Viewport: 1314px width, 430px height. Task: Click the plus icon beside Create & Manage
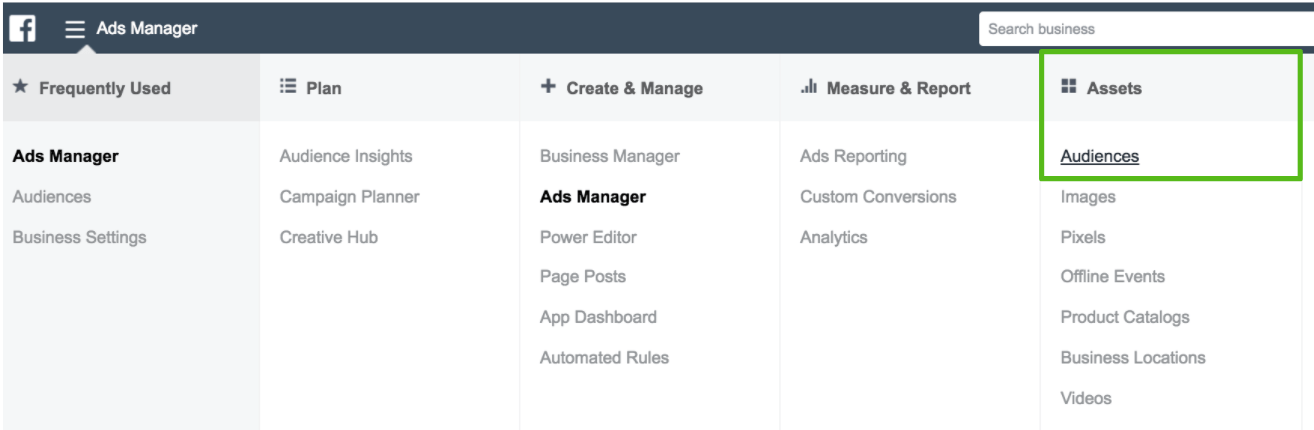pos(548,87)
